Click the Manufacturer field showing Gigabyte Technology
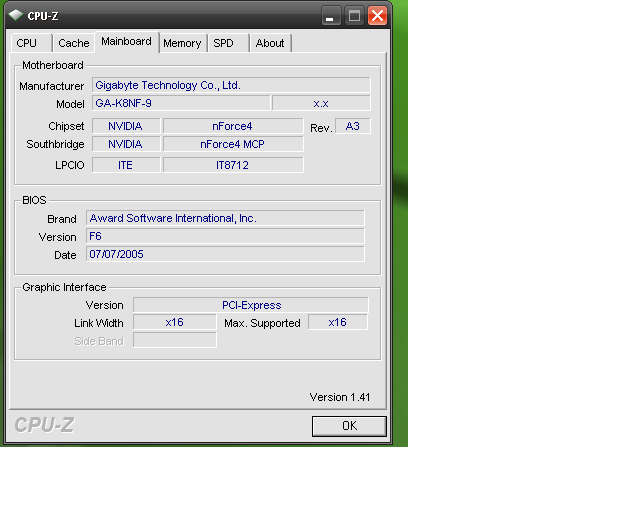This screenshot has width=640, height=512. pyautogui.click(x=231, y=86)
